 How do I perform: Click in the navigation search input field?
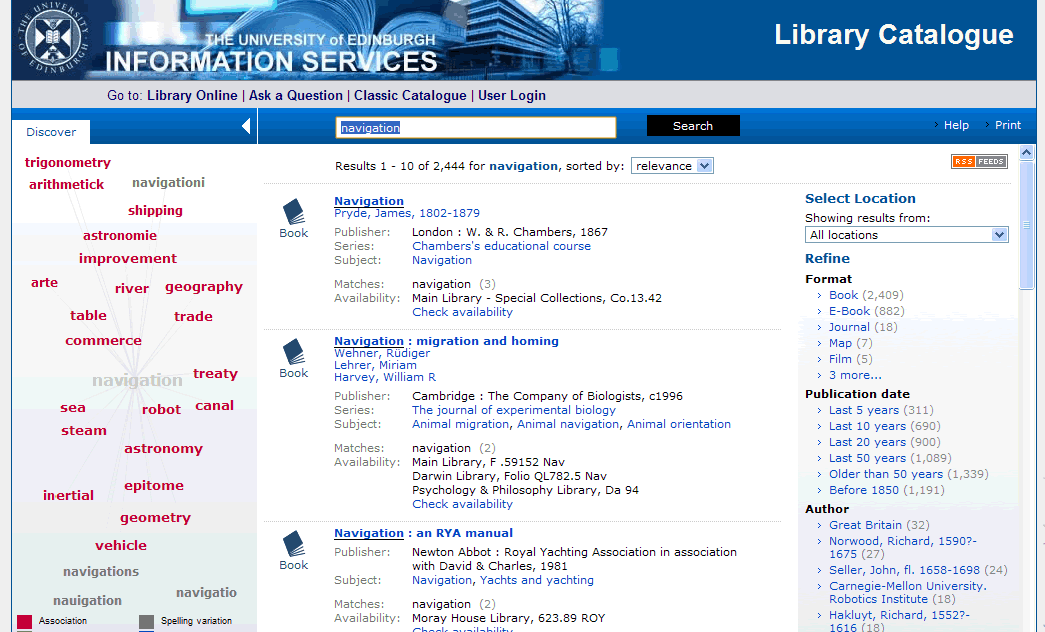pos(476,128)
